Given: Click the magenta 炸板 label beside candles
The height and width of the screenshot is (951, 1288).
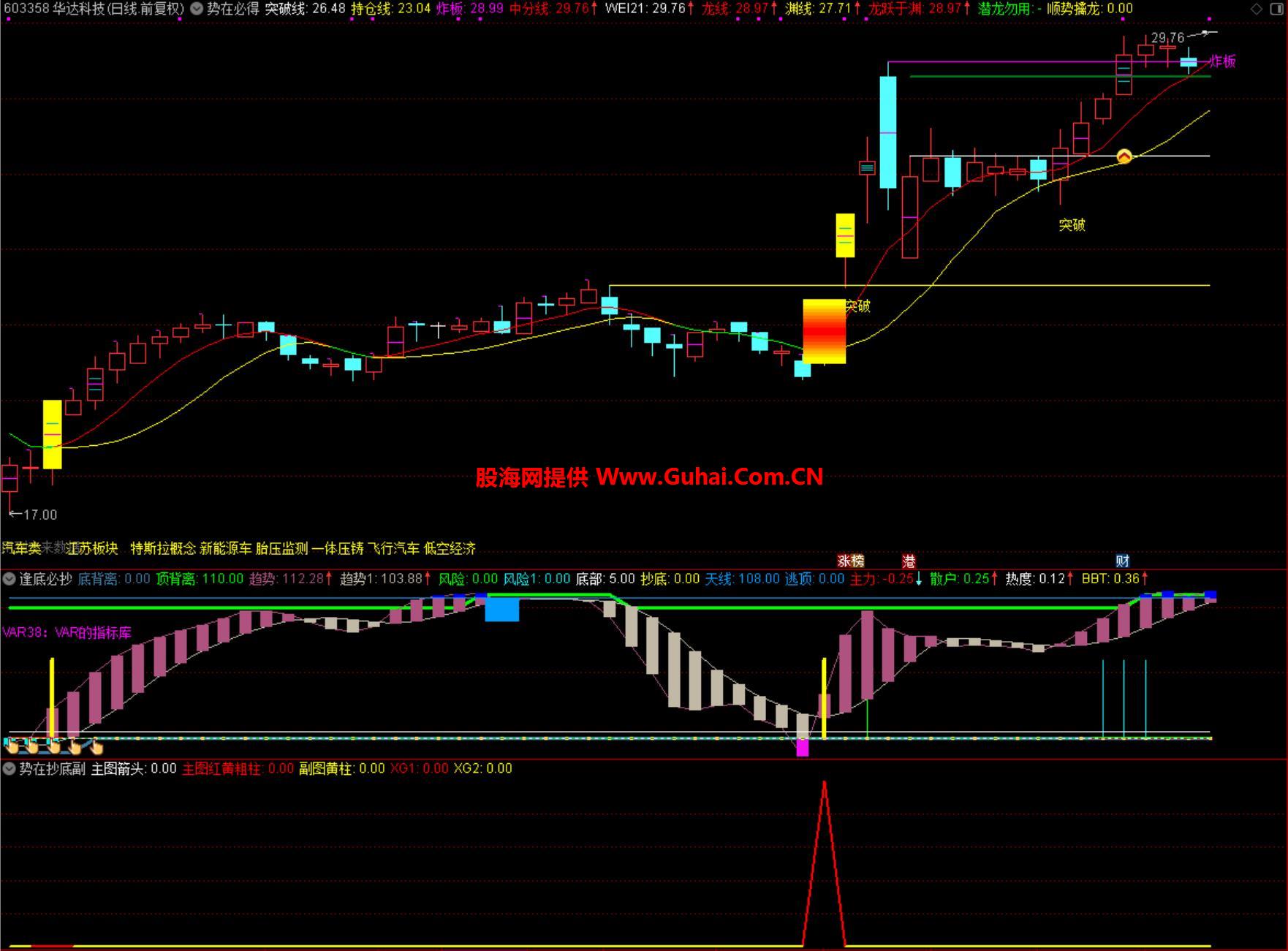Looking at the screenshot, I should click(1222, 61).
